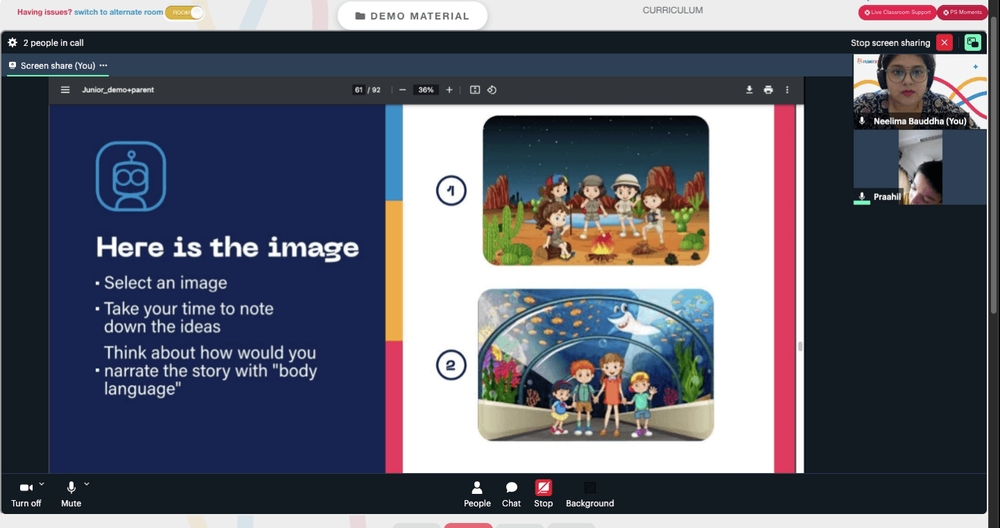Click zoom level field 36%
Viewport: 1000px width, 528px height.
[425, 90]
